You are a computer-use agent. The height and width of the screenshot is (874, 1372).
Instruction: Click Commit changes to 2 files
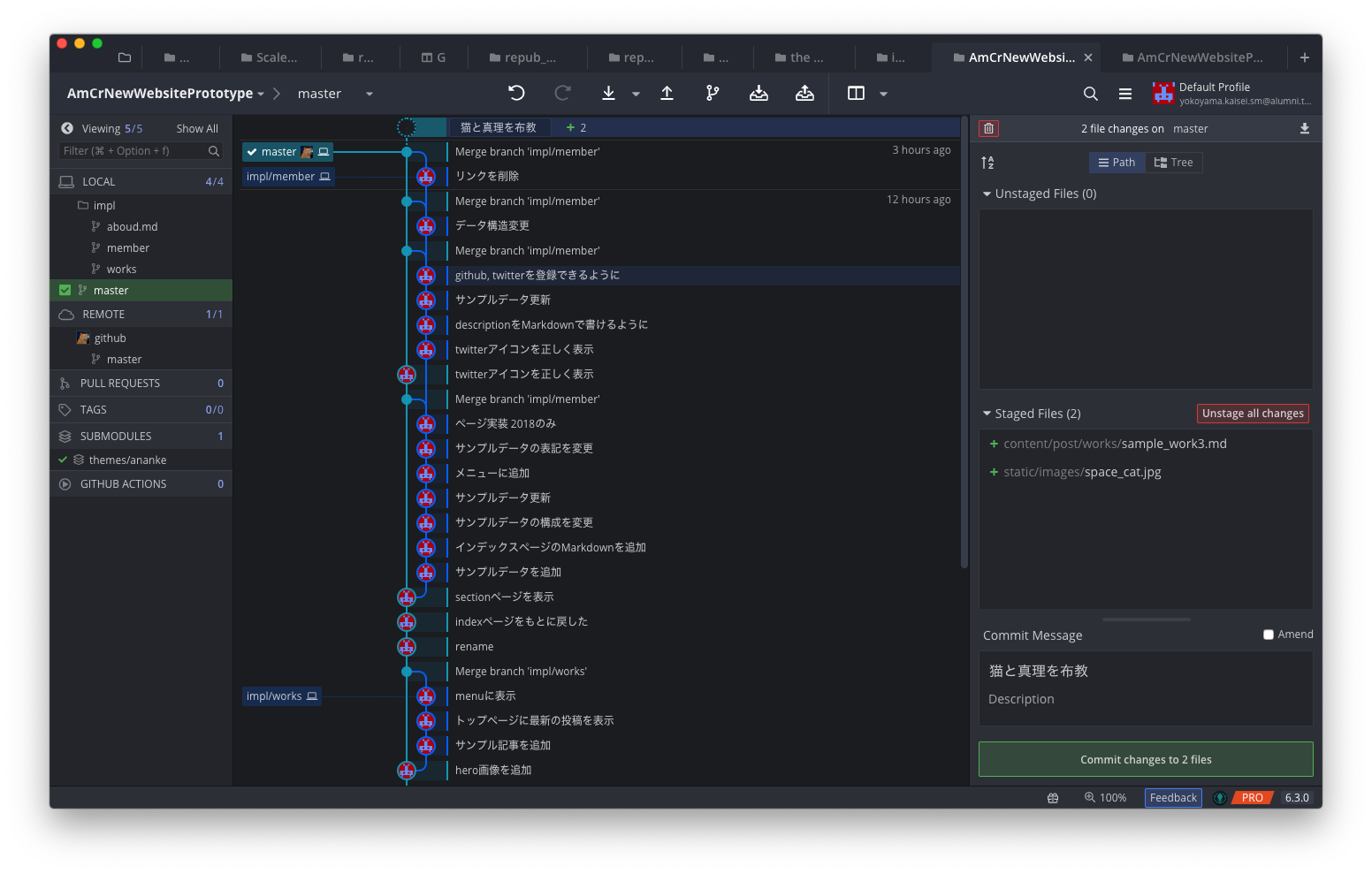pyautogui.click(x=1146, y=759)
